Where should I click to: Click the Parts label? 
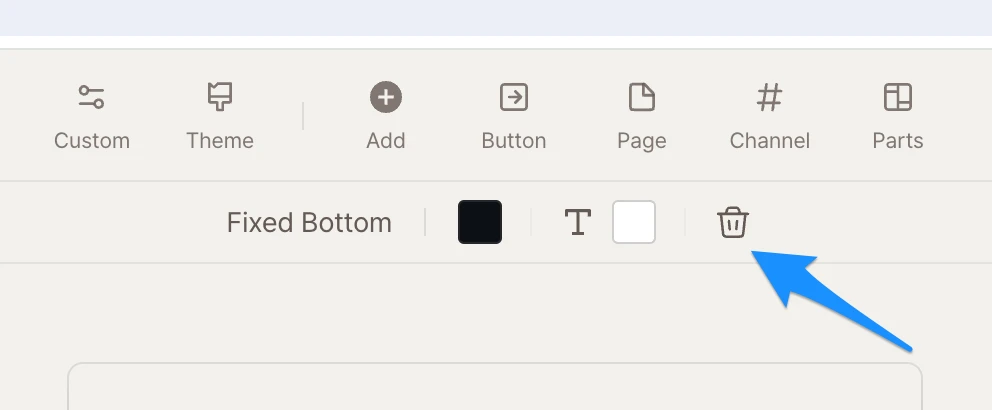(x=897, y=141)
